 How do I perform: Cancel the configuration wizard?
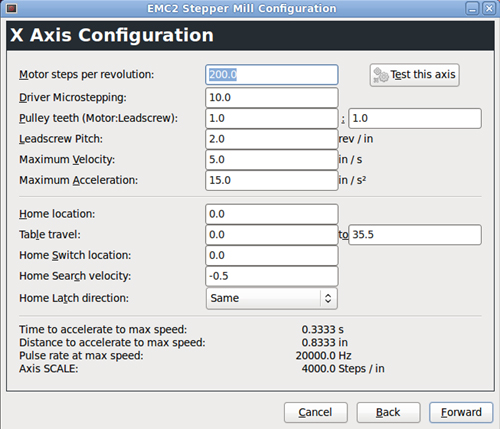coord(316,412)
